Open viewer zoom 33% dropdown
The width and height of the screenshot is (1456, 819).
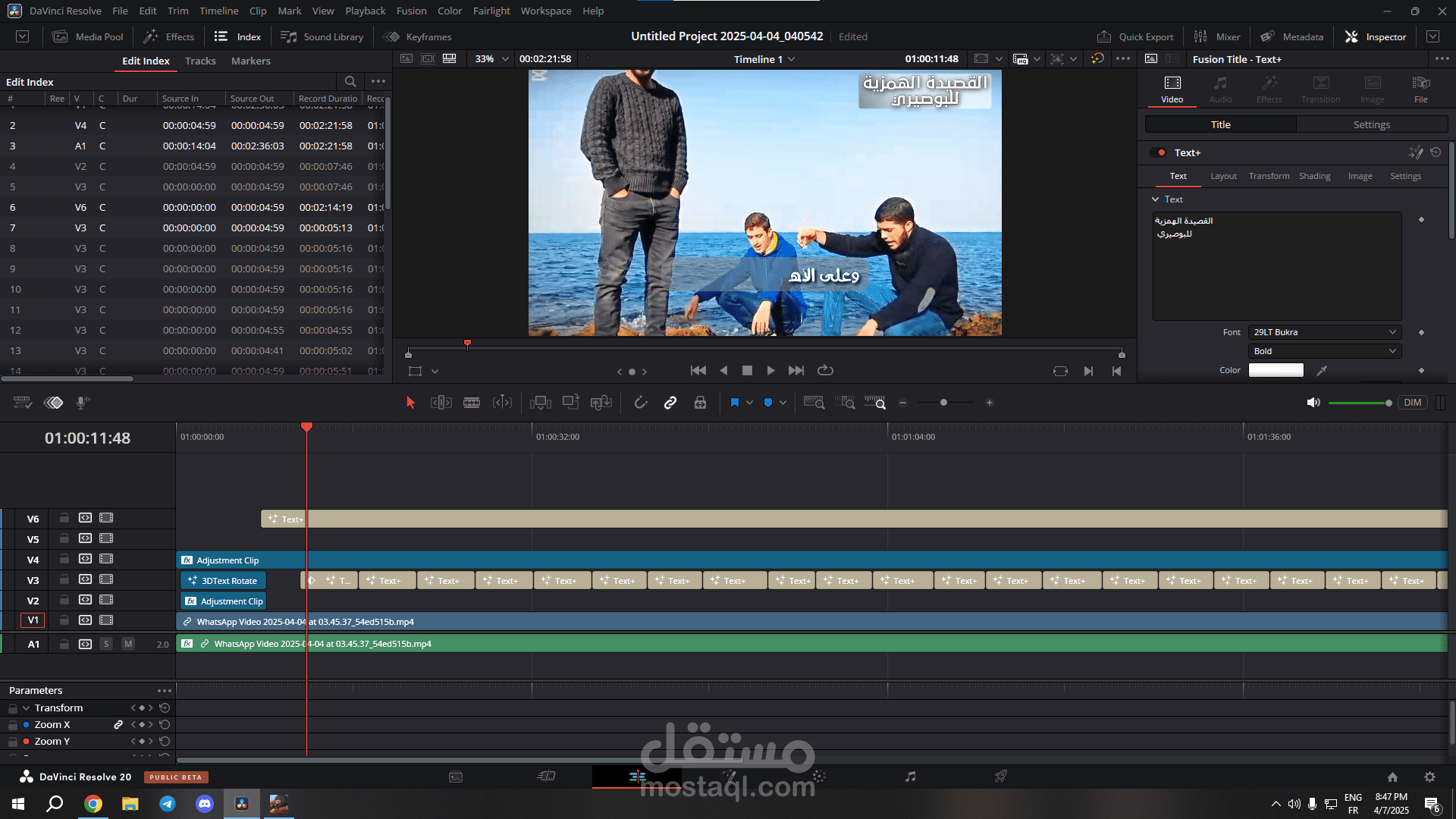pos(491,58)
